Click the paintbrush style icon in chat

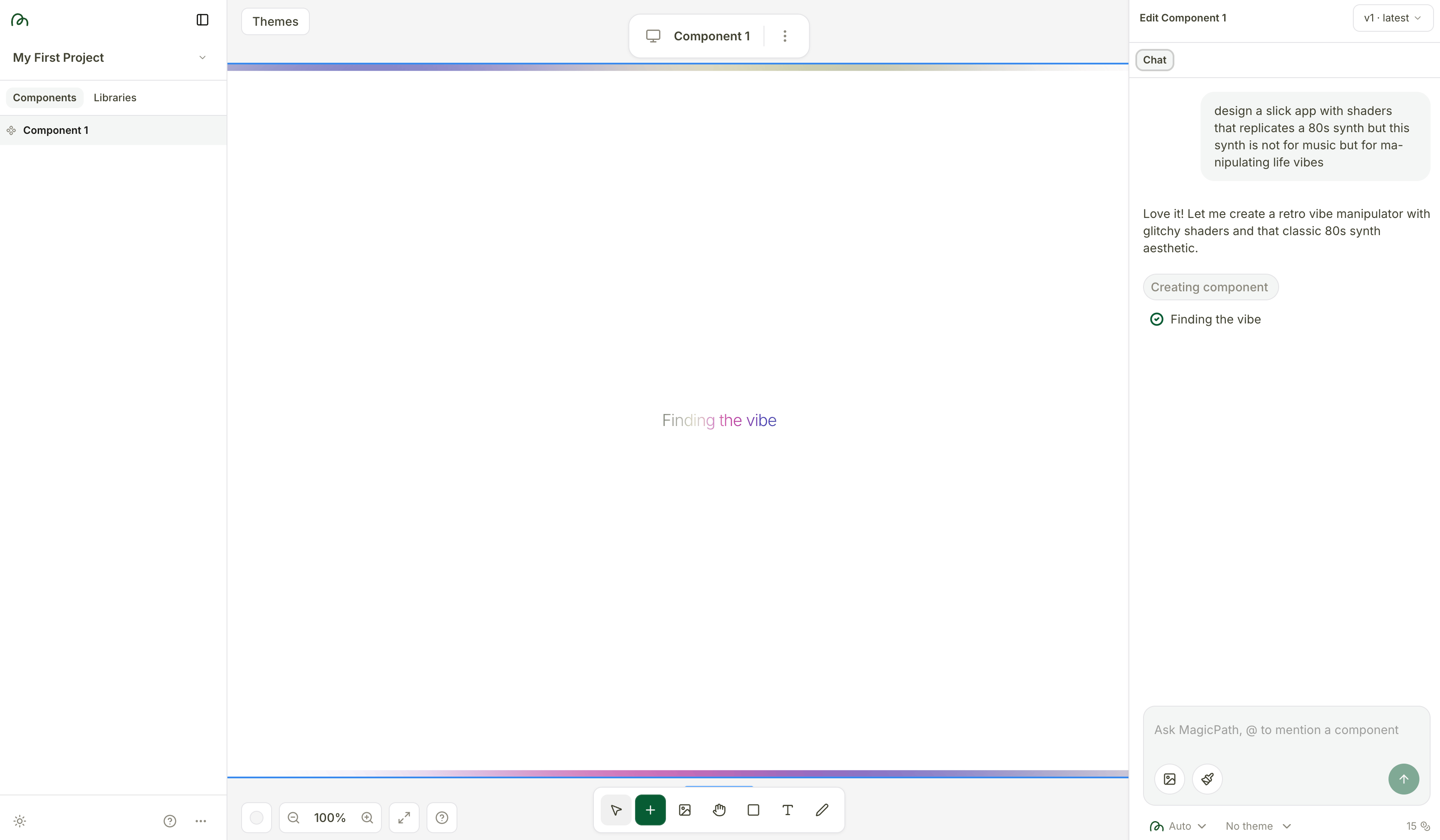1207,779
